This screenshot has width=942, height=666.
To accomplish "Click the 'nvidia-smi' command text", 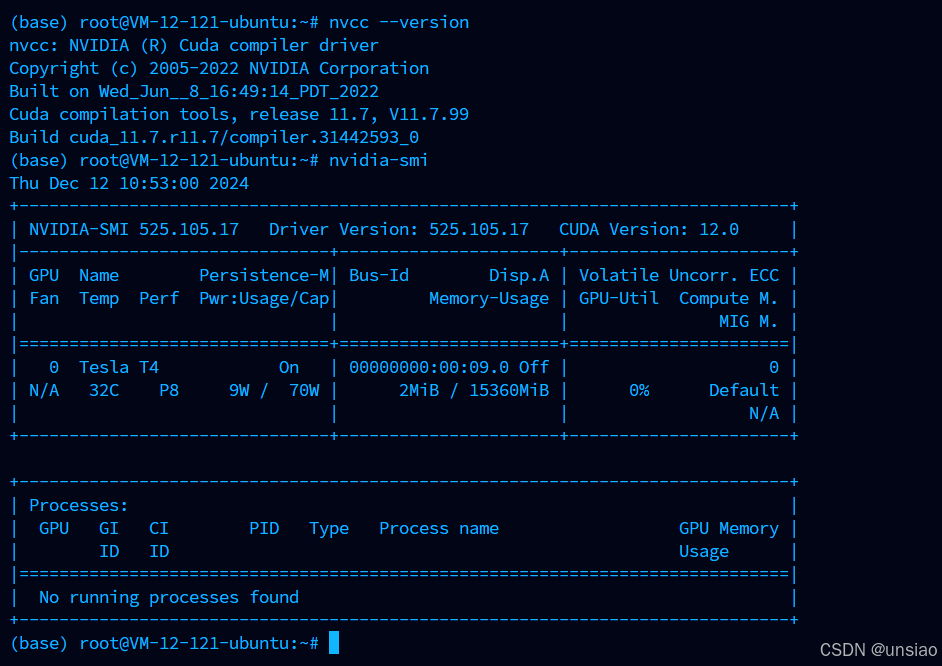I will (x=378, y=160).
